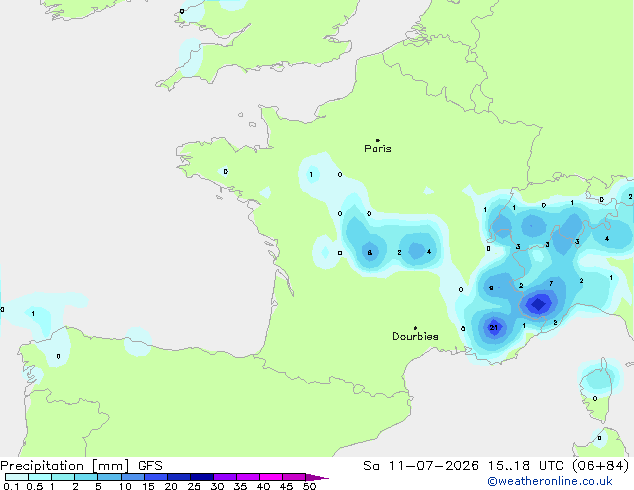The image size is (634, 490).
Task: Pick the 0.5–1 mm legend color swatch
Action: [40, 477]
